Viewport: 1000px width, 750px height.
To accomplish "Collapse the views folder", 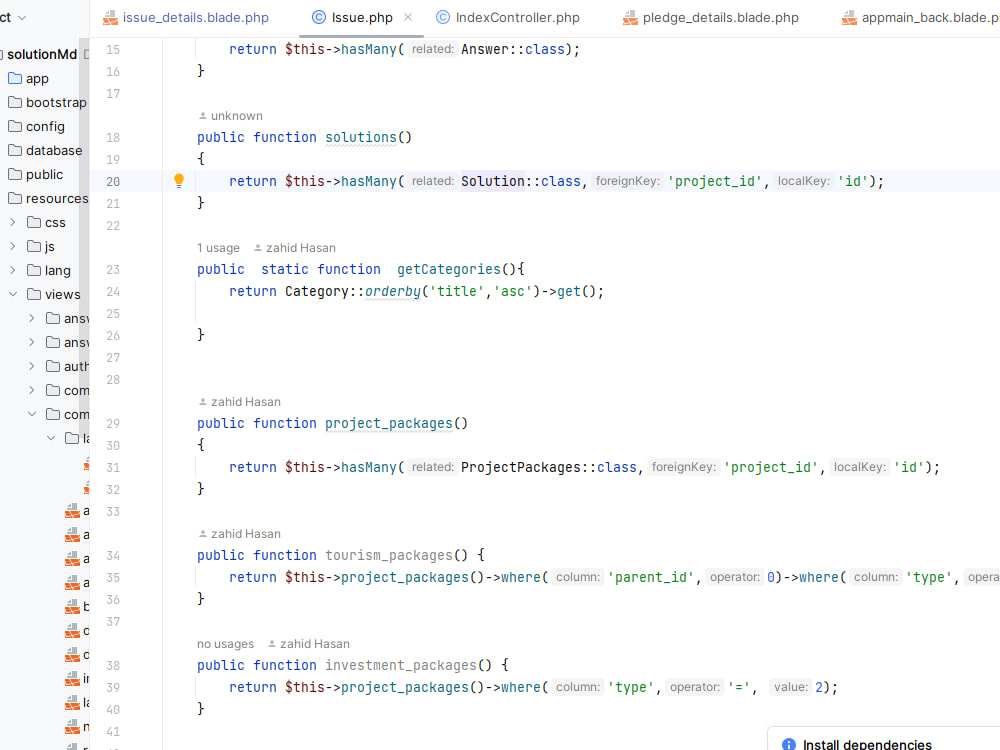I will click(x=13, y=294).
